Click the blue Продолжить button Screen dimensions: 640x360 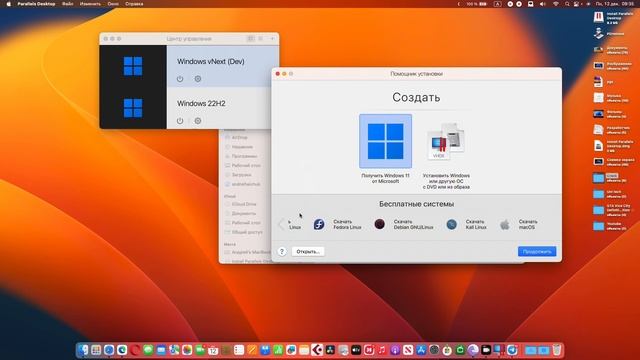[x=537, y=251]
